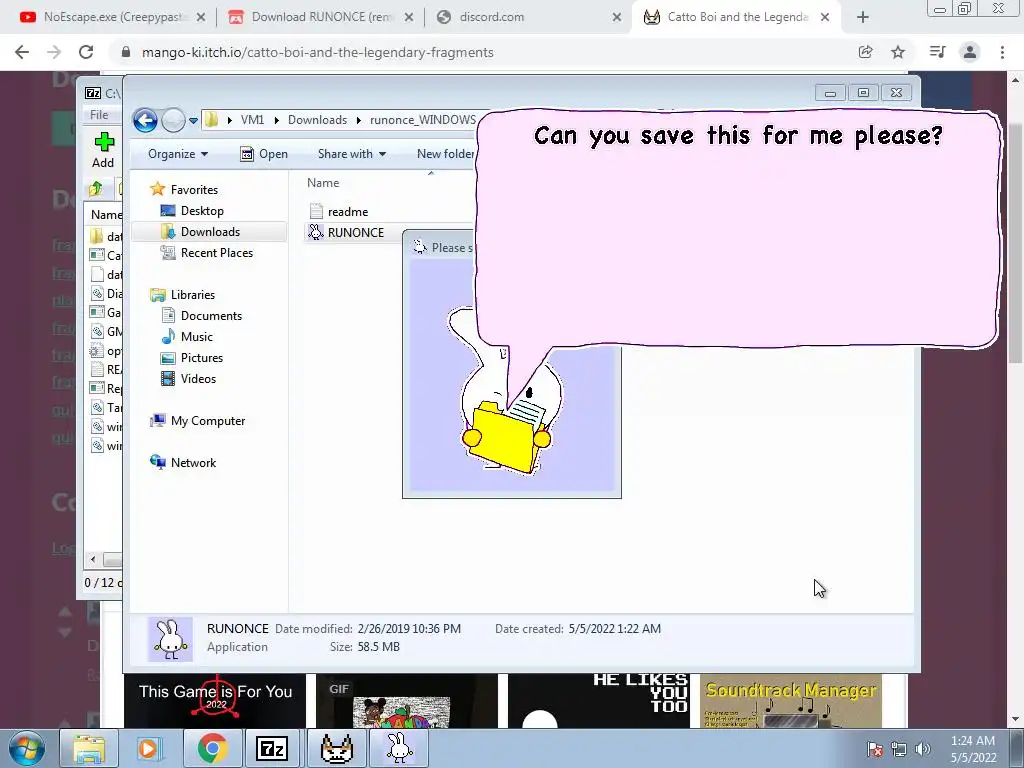Image resolution: width=1024 pixels, height=768 pixels.
Task: Click the Name column header
Action: pos(323,183)
